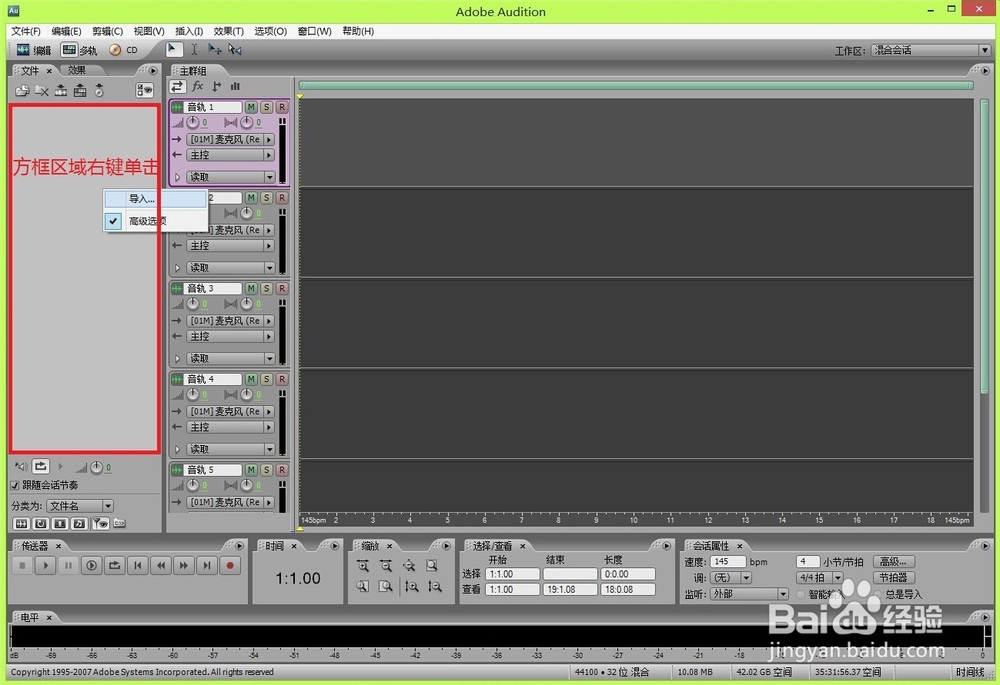Toggle loop preview button in Files panel
The image size is (1000, 685).
pos(40,467)
